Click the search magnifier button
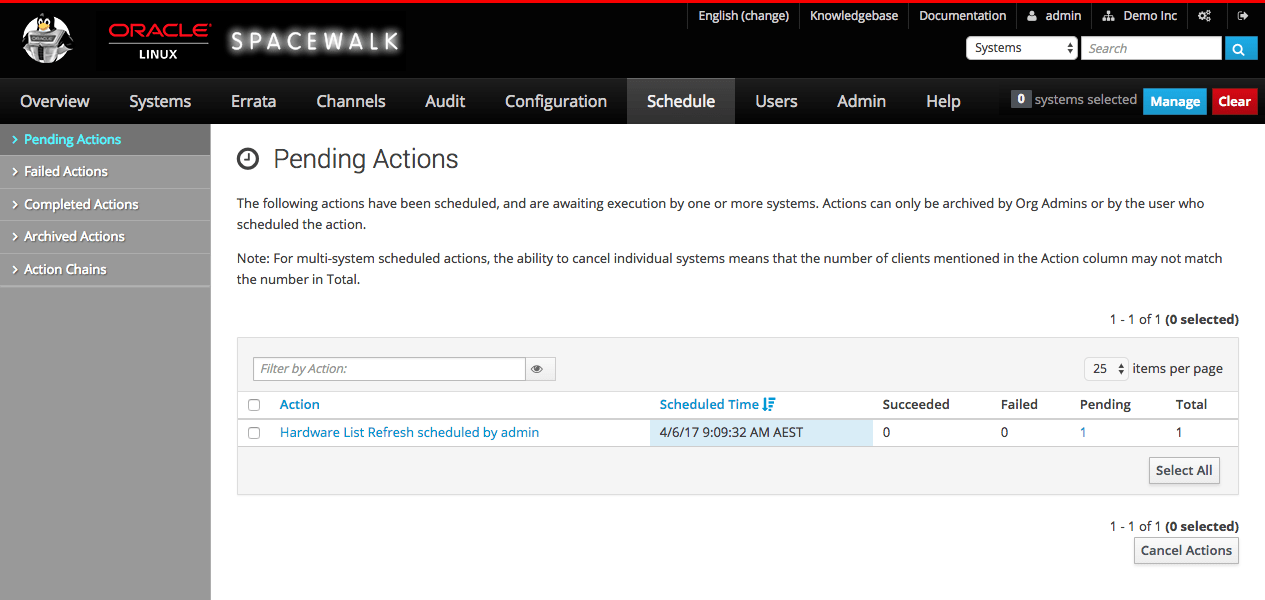 1241,48
